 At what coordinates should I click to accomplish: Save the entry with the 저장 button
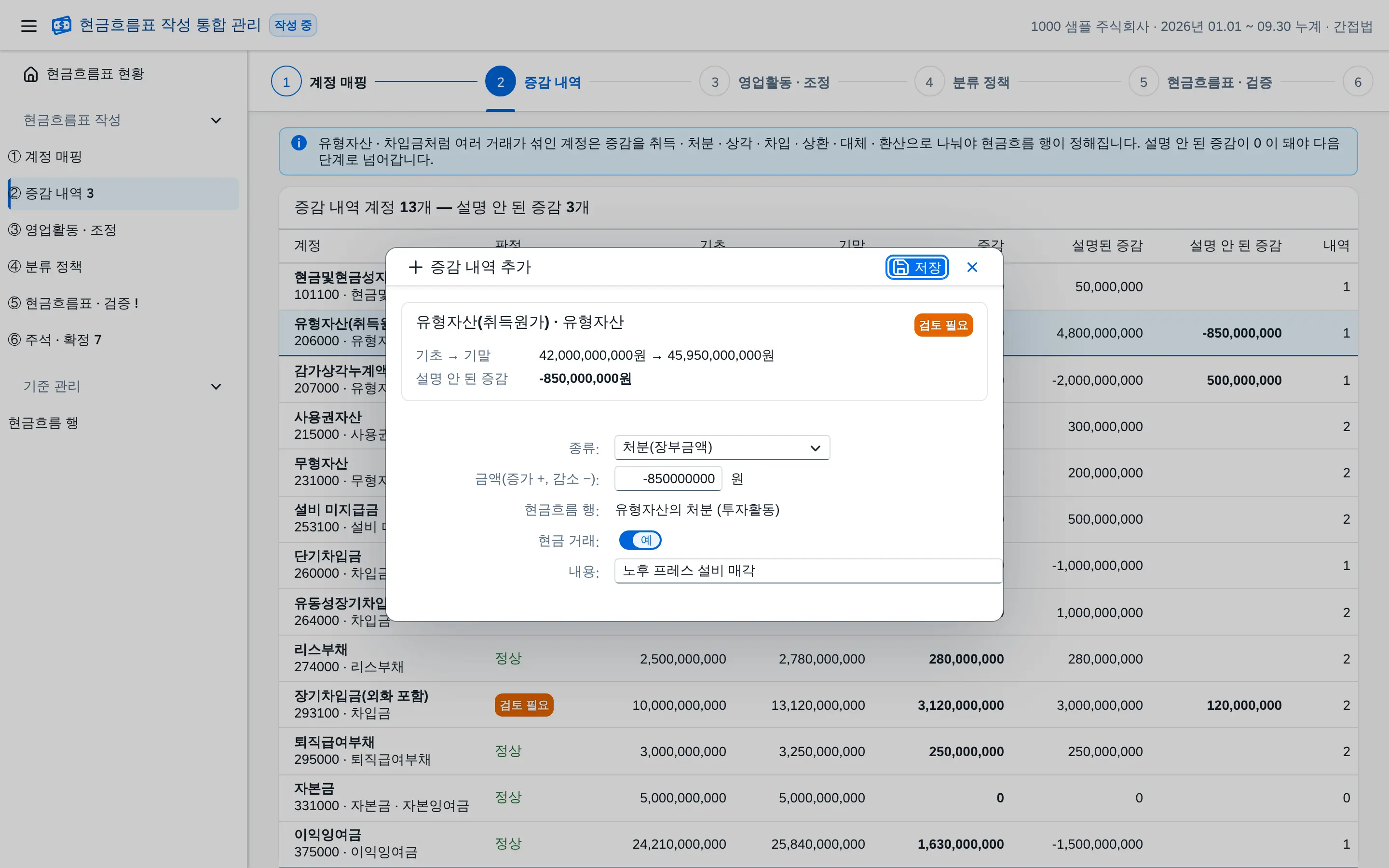[x=917, y=268]
